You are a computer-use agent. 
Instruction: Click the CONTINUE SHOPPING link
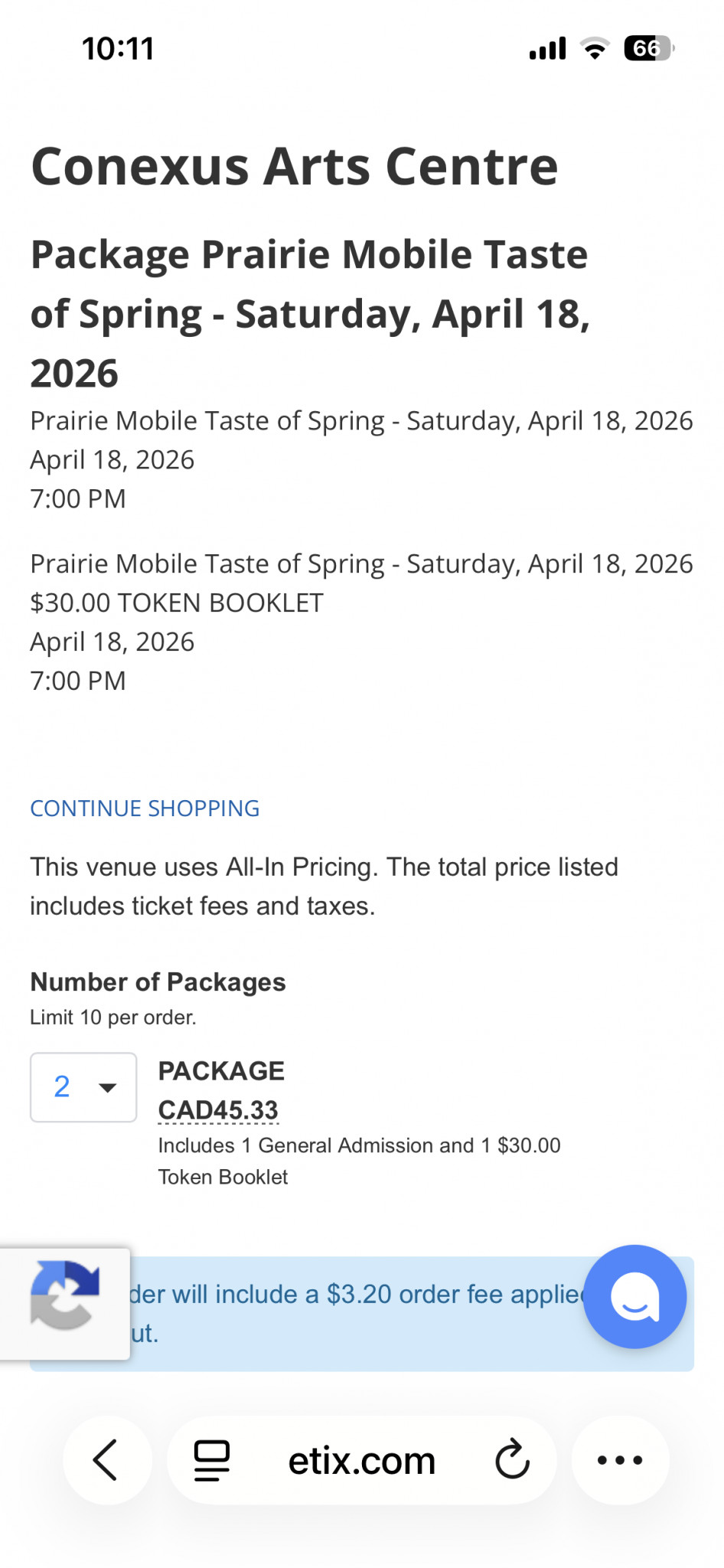(x=145, y=808)
